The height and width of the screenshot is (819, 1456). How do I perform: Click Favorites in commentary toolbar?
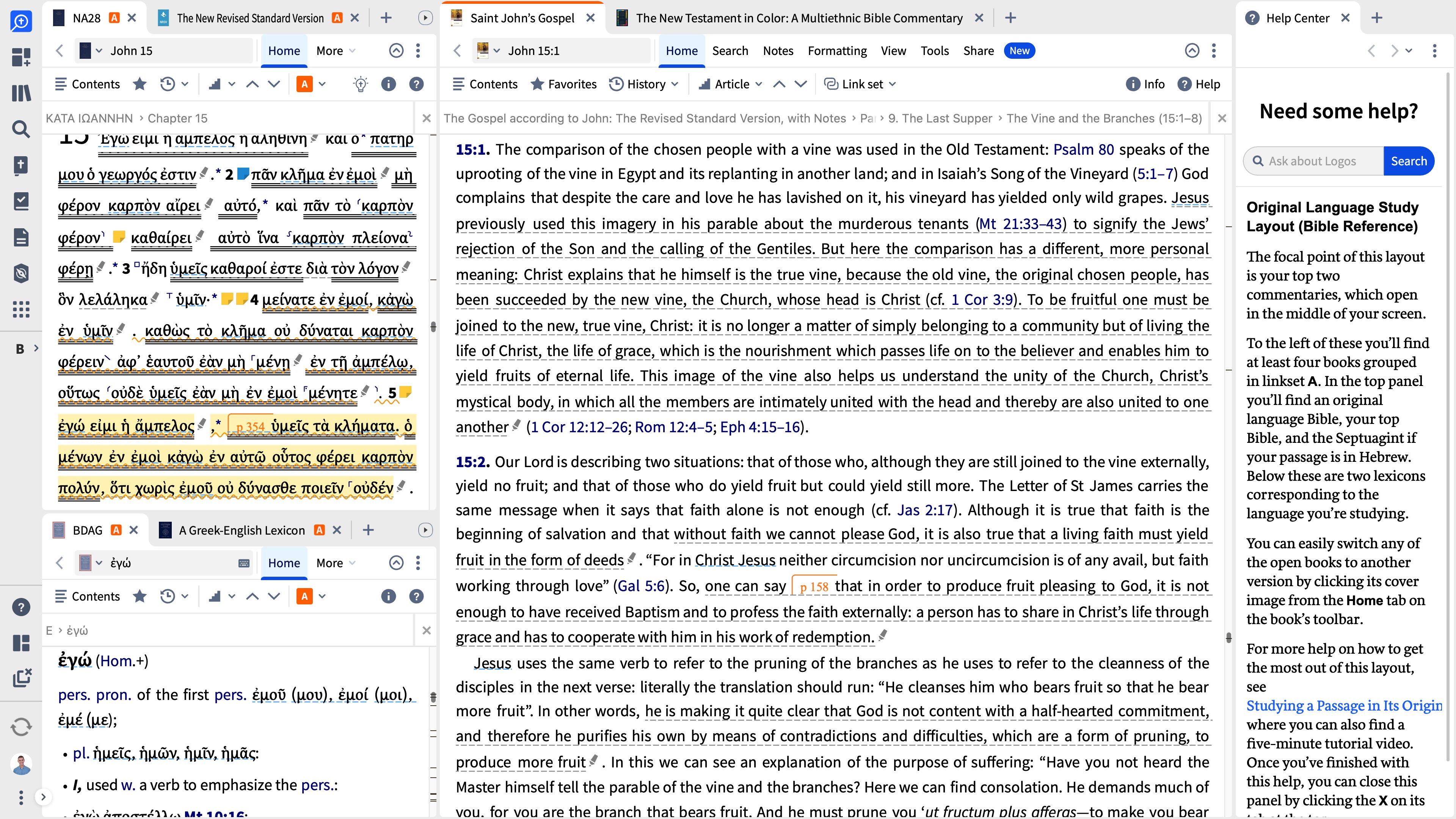click(563, 84)
